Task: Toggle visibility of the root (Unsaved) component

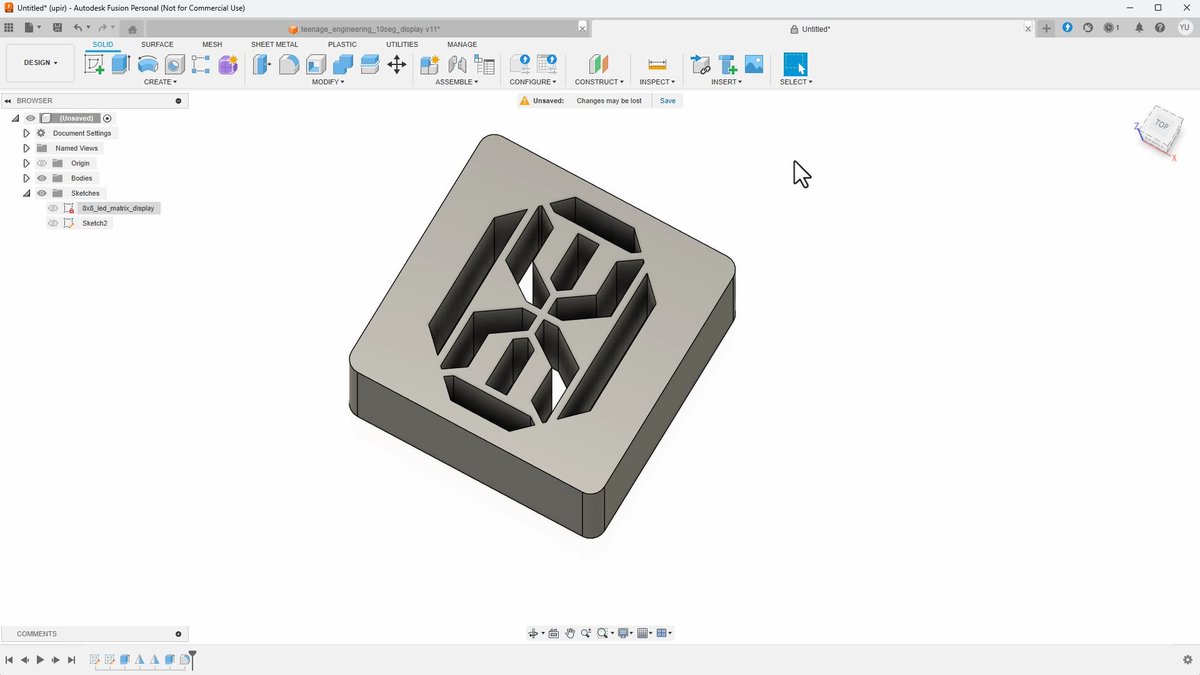Action: 30,118
